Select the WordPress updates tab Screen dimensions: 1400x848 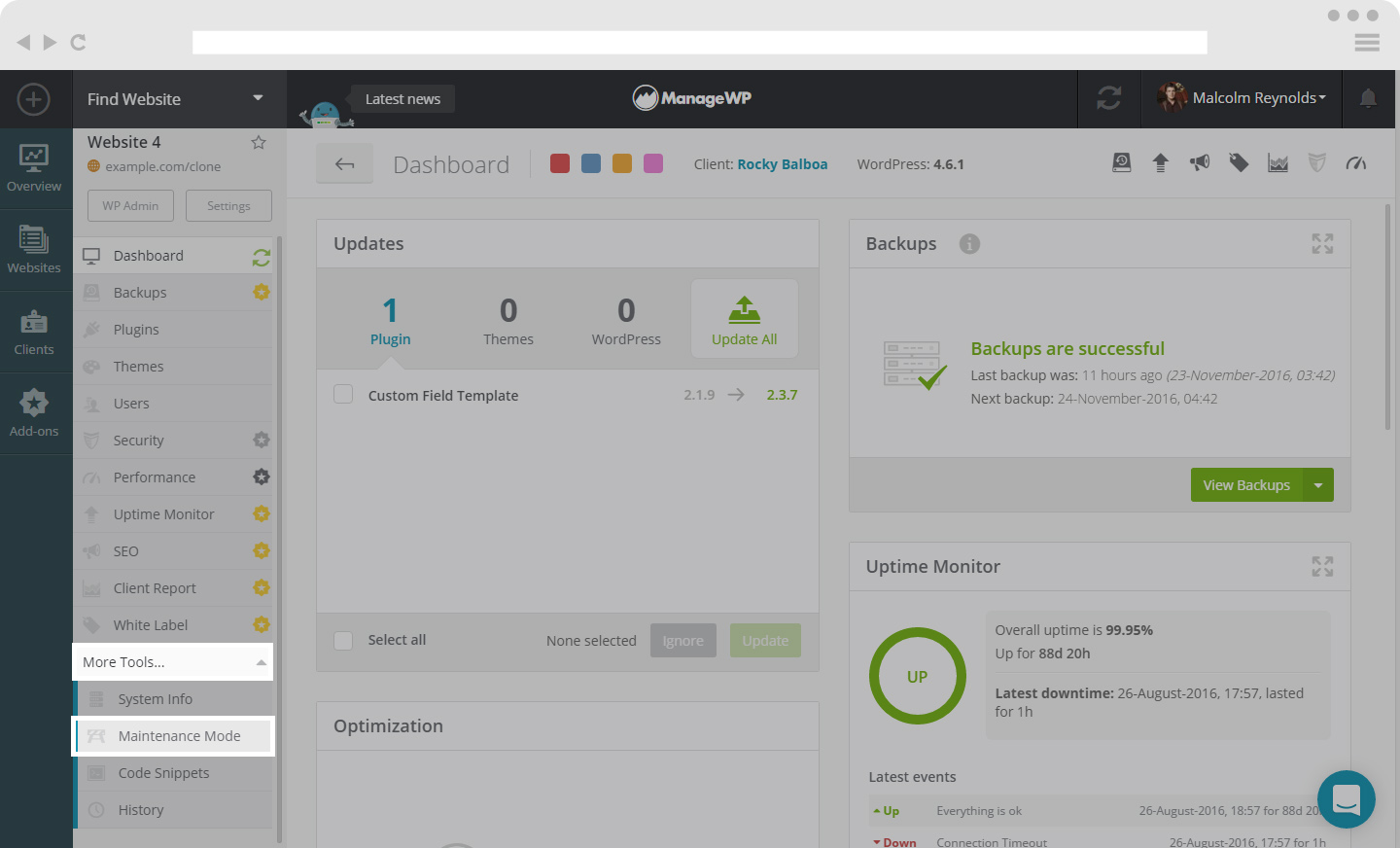point(626,320)
